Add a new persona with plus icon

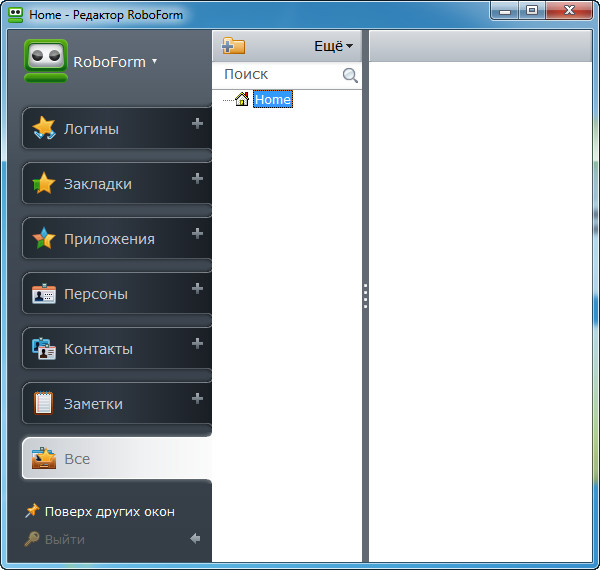(x=197, y=289)
